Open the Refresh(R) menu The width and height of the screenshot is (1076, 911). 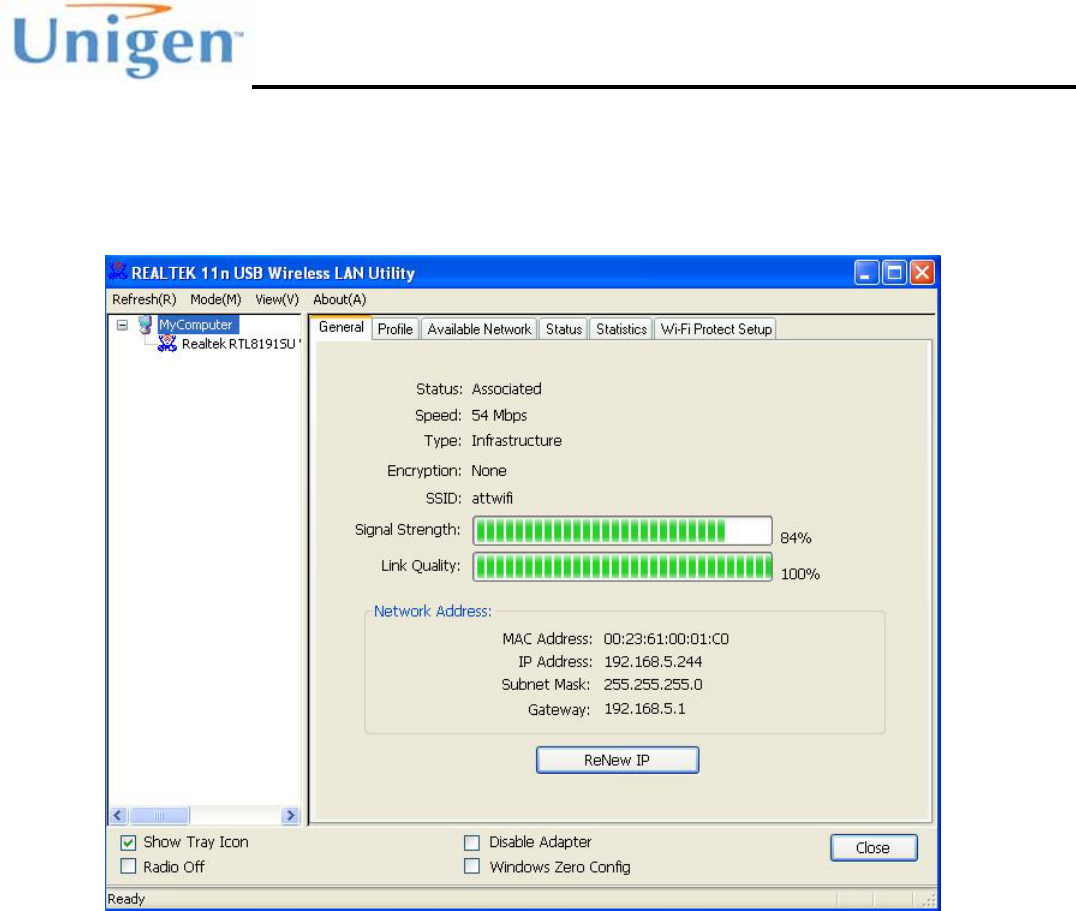[144, 300]
